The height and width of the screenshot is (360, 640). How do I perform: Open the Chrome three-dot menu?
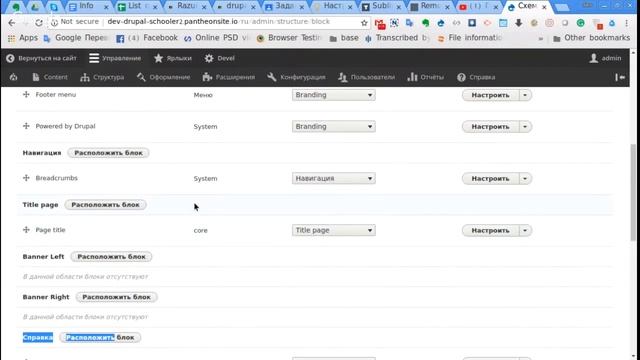click(x=627, y=23)
